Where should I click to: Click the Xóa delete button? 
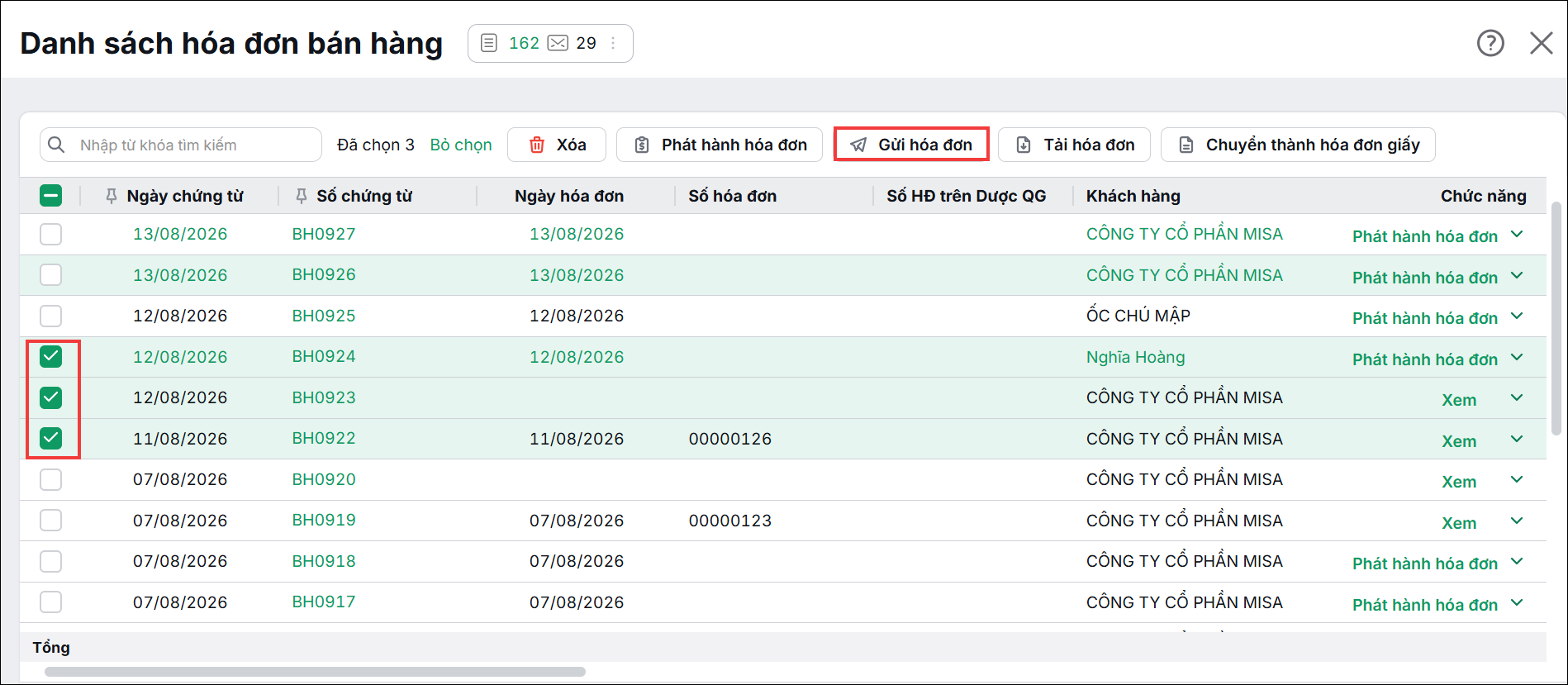click(557, 145)
